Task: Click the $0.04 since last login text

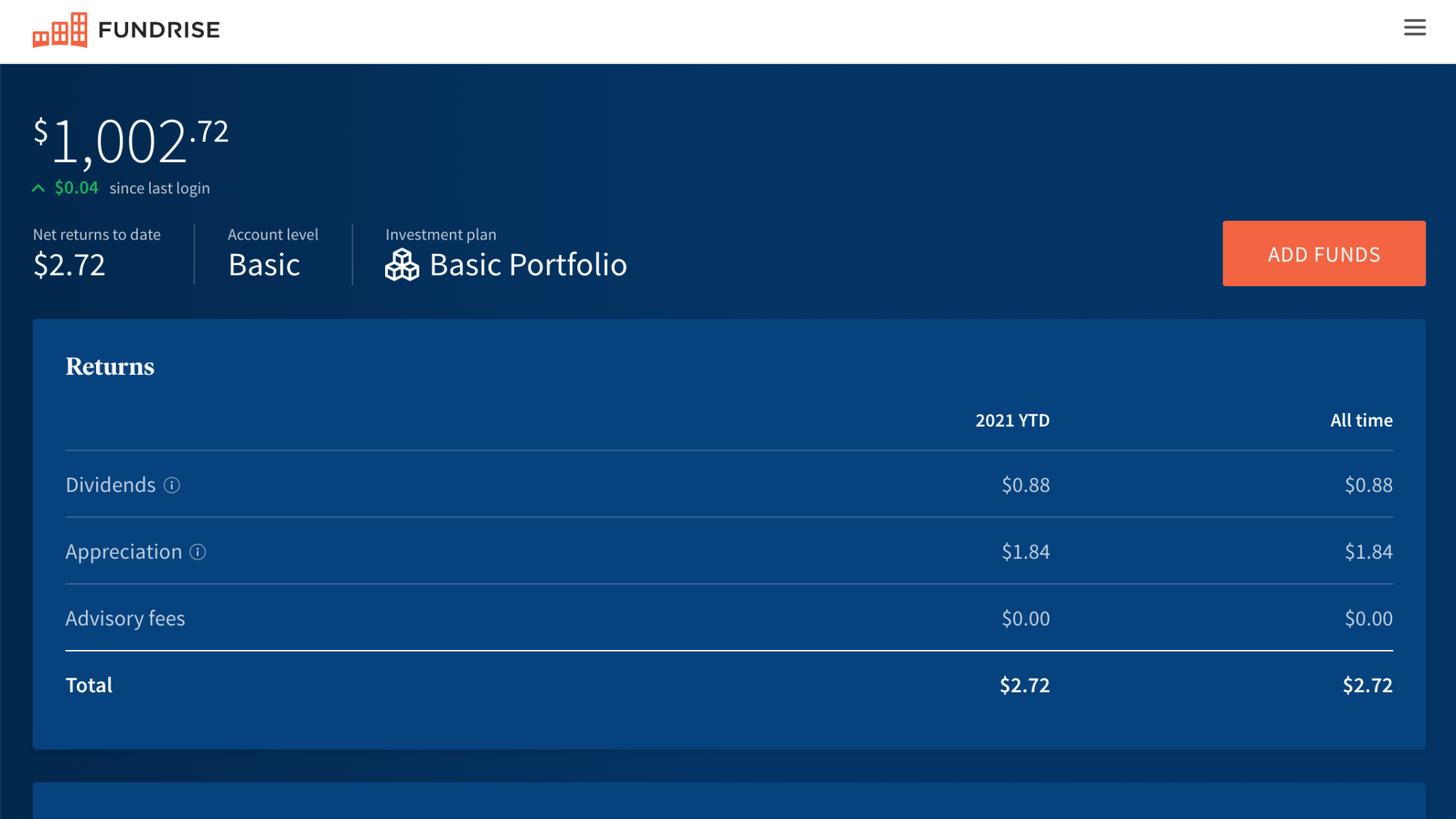Action: [x=132, y=189]
